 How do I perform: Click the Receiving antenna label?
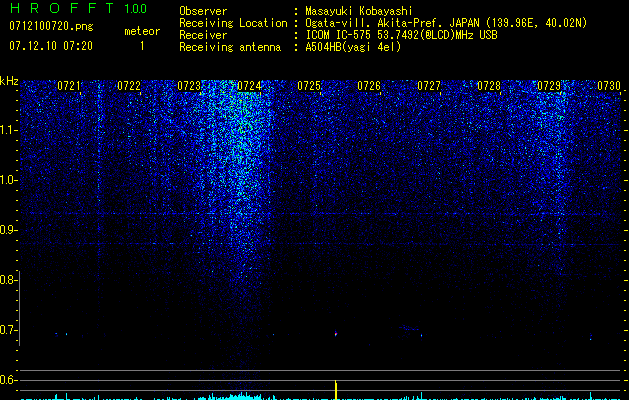pyautogui.click(x=230, y=47)
